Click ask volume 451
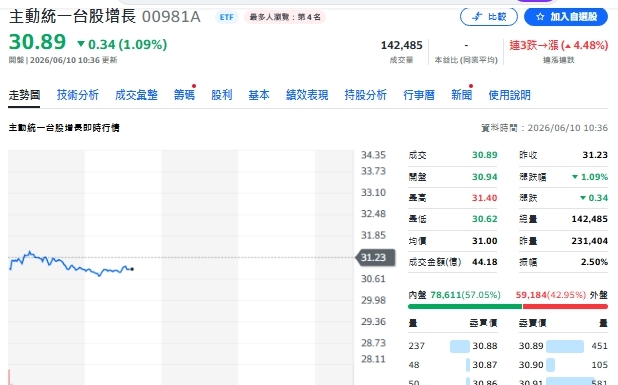This screenshot has width=618, height=385. tap(599, 346)
